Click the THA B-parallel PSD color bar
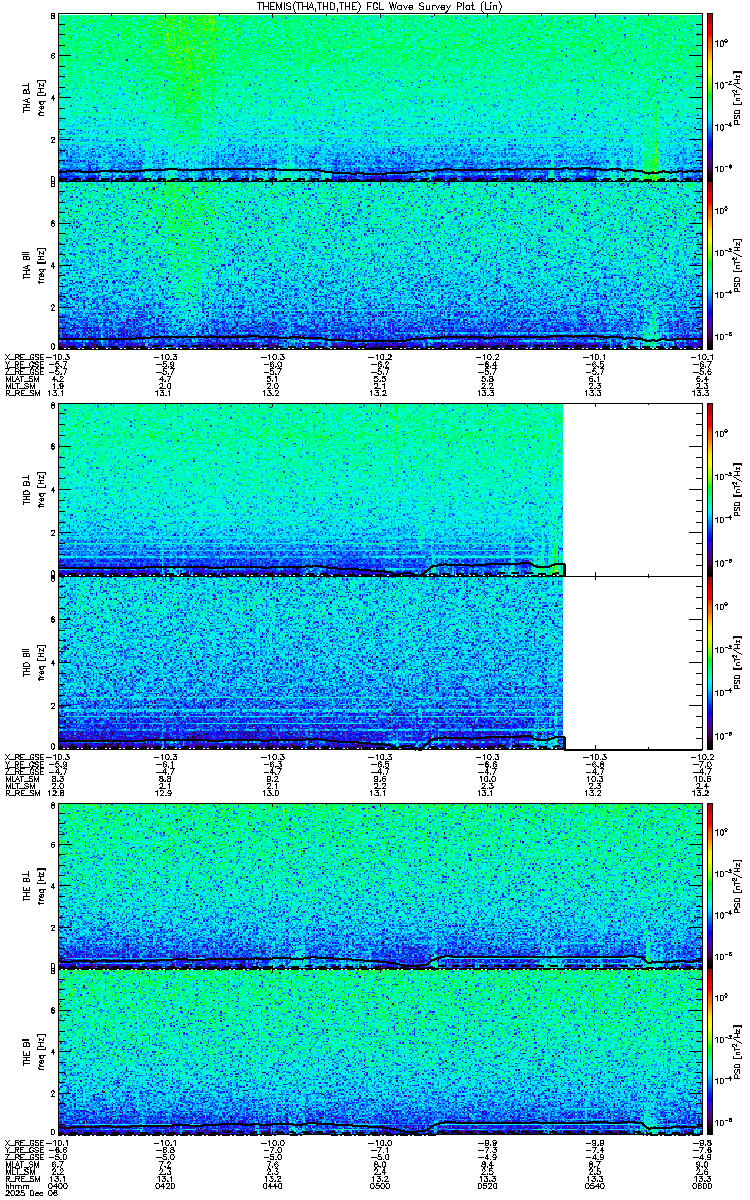This screenshot has height=1200, width=750. (710, 264)
